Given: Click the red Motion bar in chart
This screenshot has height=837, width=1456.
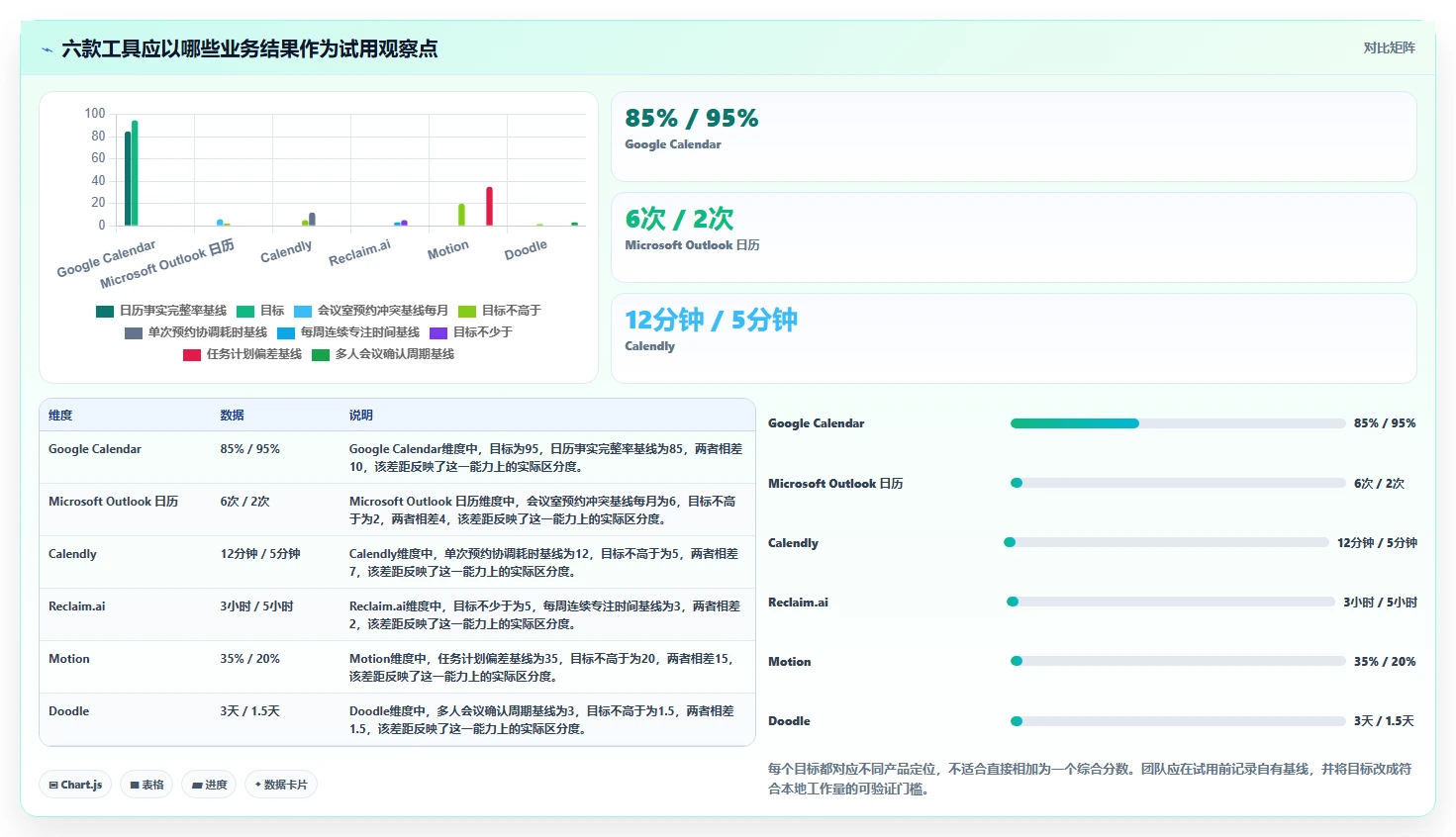Looking at the screenshot, I should point(489,206).
